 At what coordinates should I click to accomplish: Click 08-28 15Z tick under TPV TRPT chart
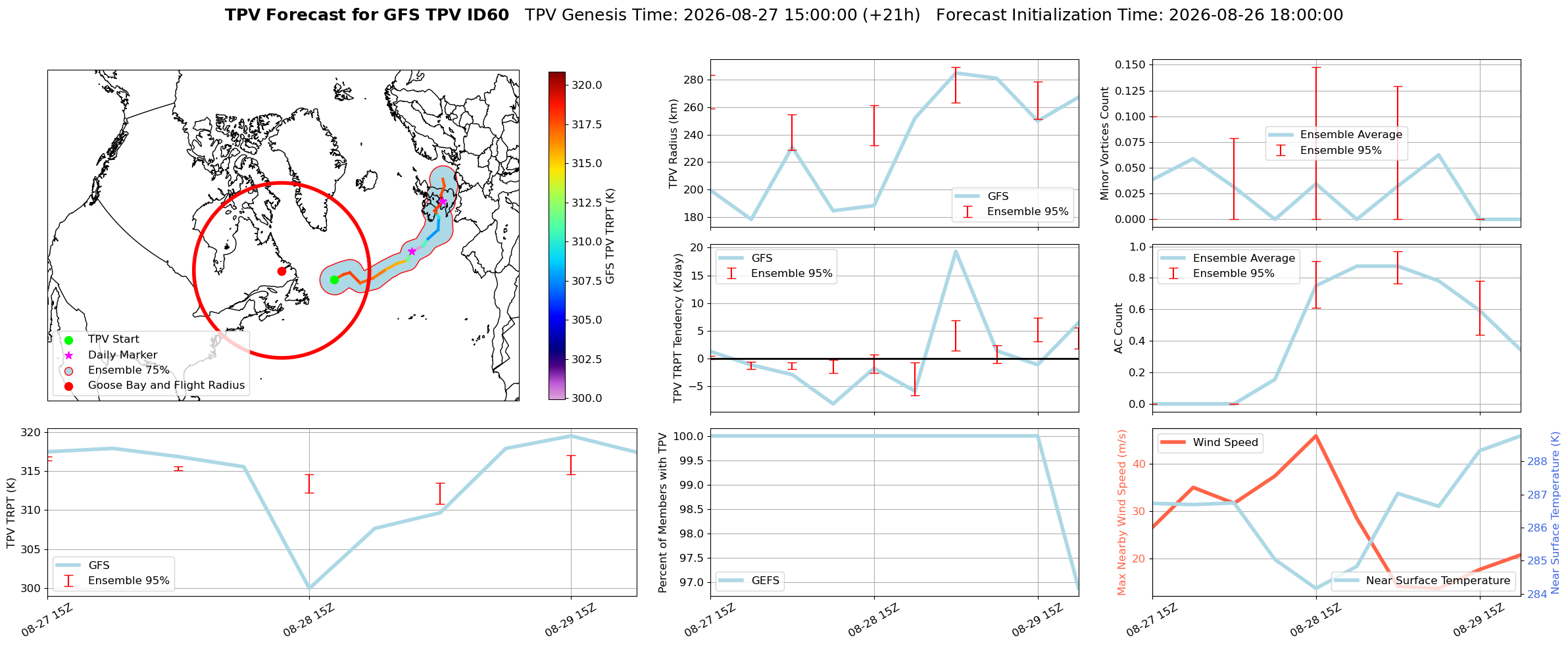pos(308,621)
